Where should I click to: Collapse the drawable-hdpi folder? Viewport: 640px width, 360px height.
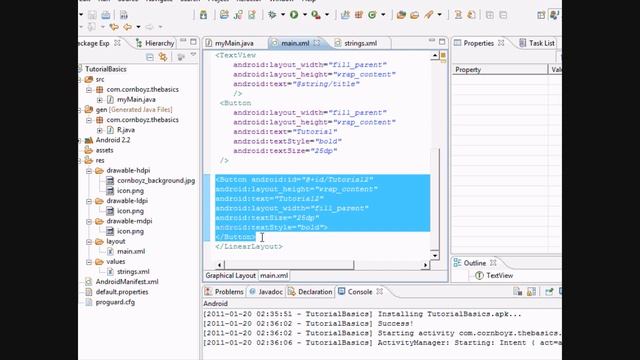(89, 171)
